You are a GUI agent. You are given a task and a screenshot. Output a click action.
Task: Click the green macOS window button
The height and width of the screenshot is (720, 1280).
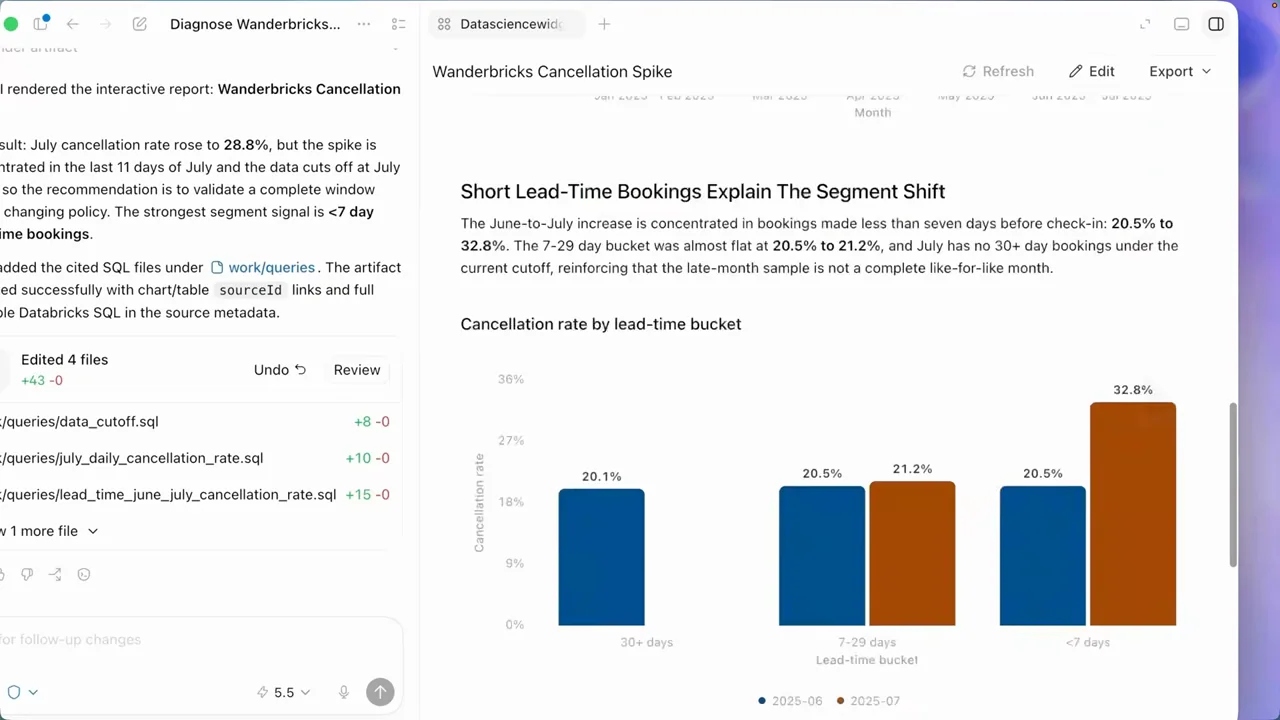coord(10,24)
